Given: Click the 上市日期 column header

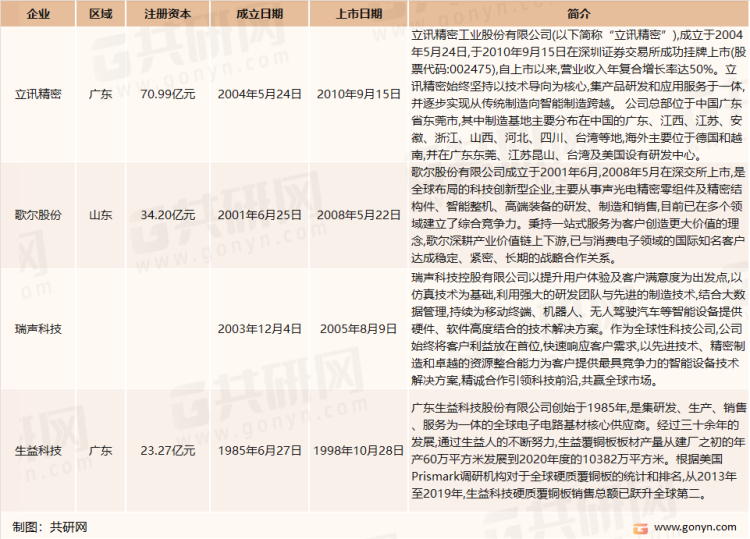Looking at the screenshot, I should 359,14.
